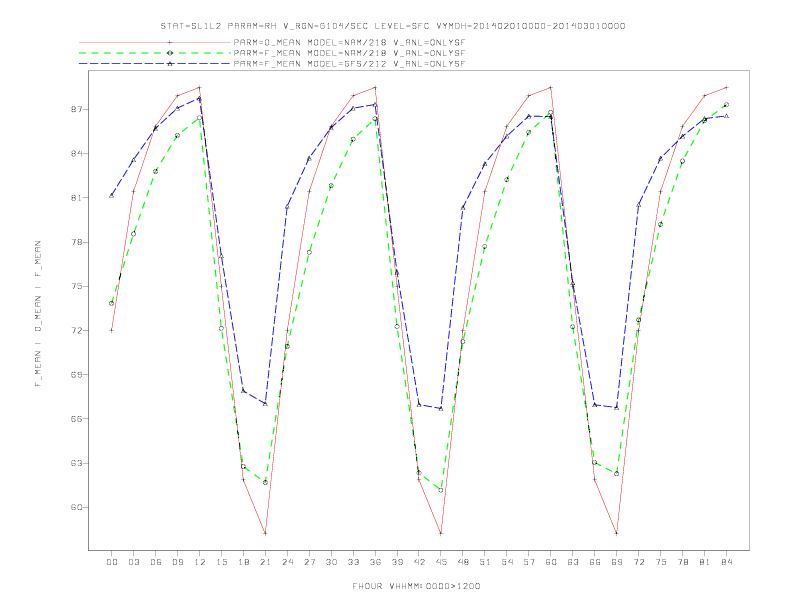Click the x-axis forecast hour 12
The height and width of the screenshot is (612, 792).
(x=200, y=562)
